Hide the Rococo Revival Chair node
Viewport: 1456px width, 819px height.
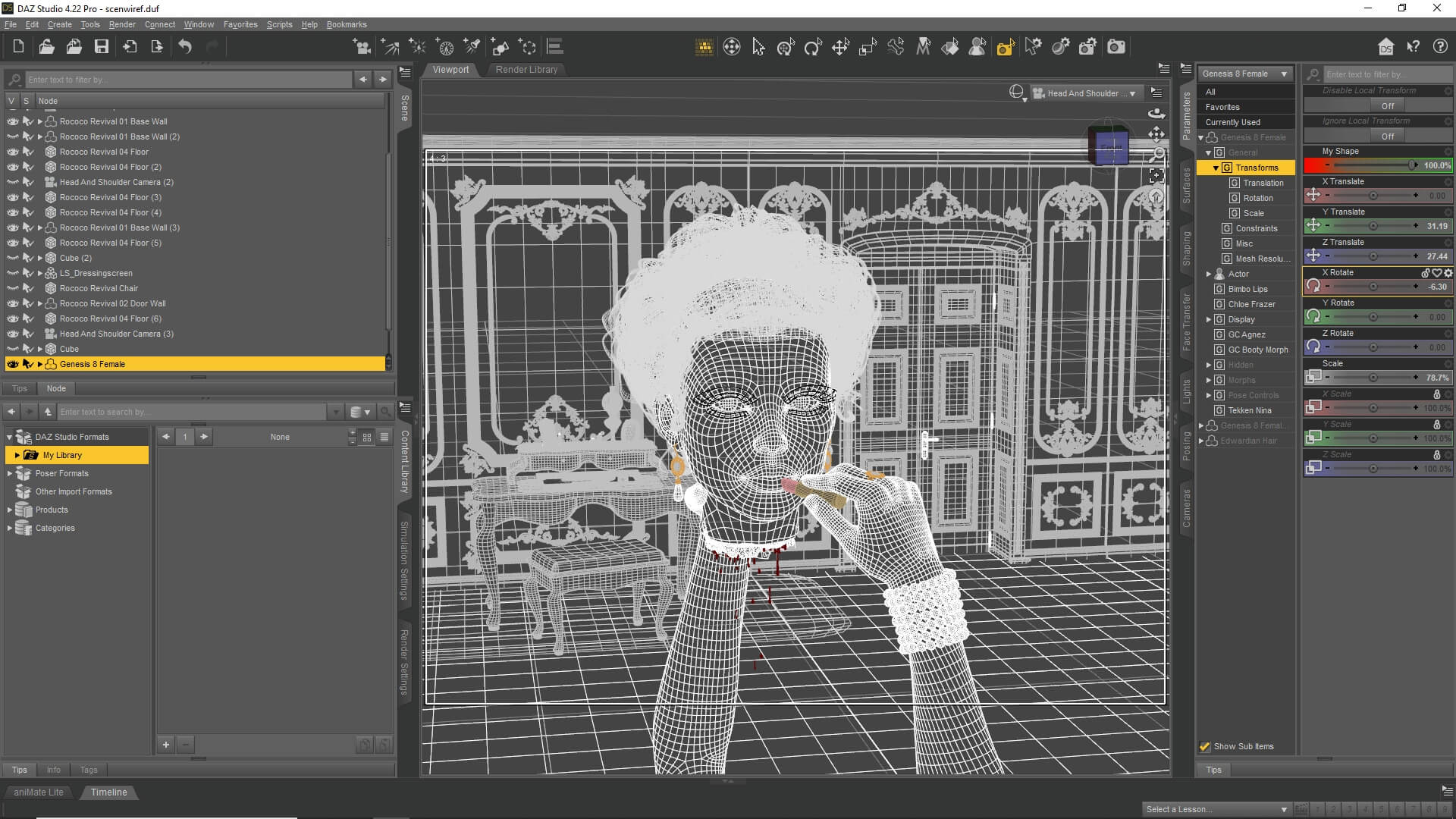(x=12, y=288)
